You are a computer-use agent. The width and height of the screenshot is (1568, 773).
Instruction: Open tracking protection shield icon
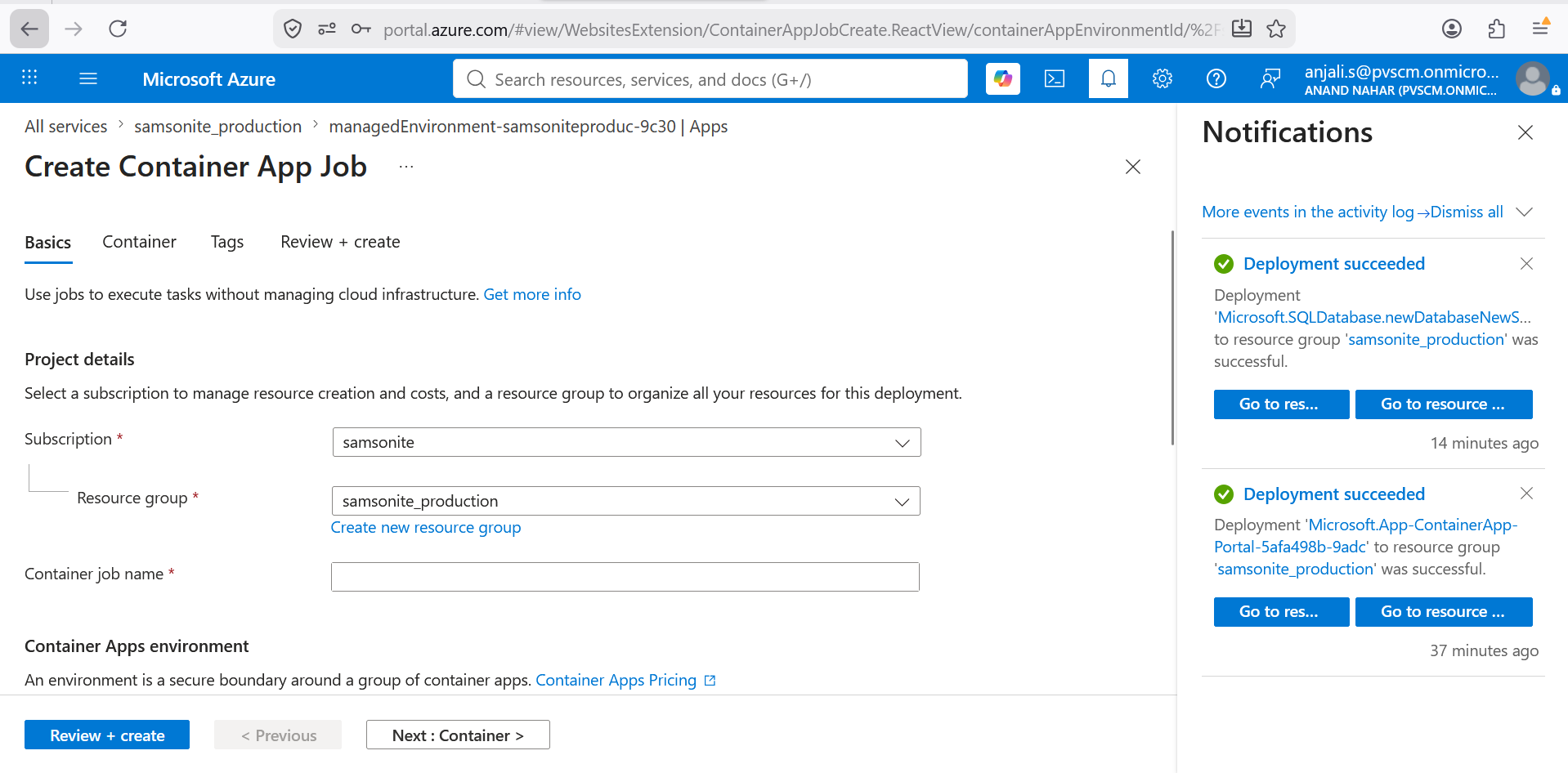click(292, 29)
